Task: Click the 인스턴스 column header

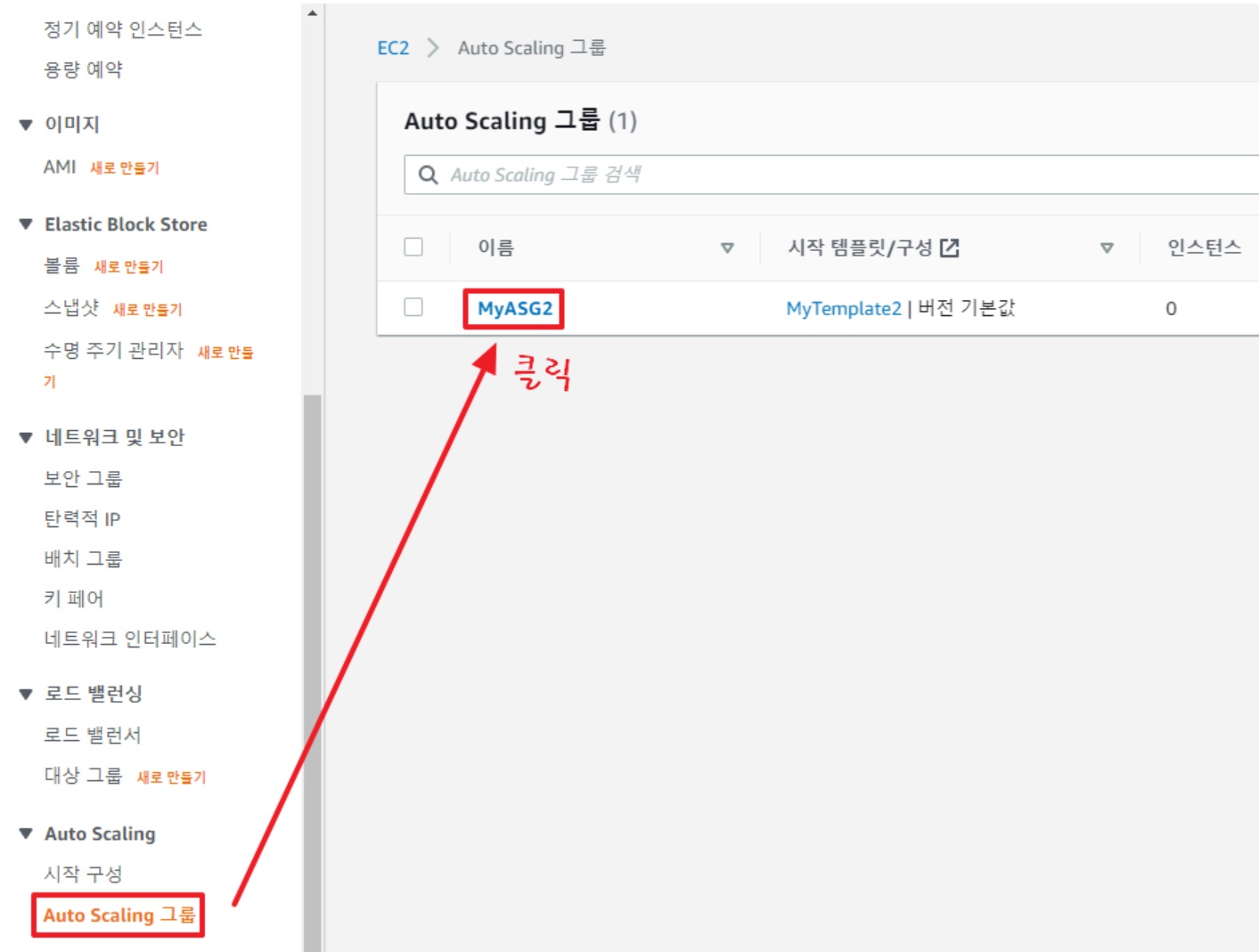Action: click(1205, 248)
